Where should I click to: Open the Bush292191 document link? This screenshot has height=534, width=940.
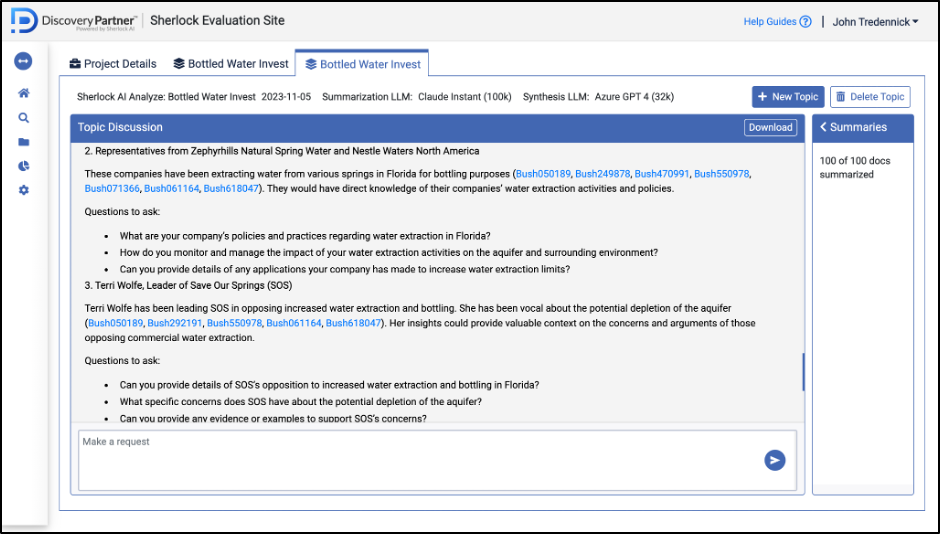coord(175,323)
